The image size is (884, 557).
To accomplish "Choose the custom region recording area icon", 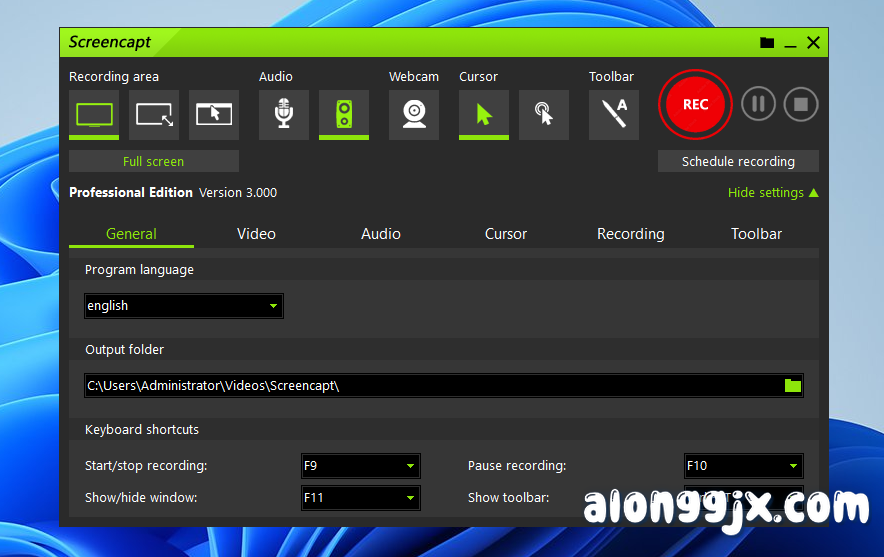I will [x=154, y=114].
